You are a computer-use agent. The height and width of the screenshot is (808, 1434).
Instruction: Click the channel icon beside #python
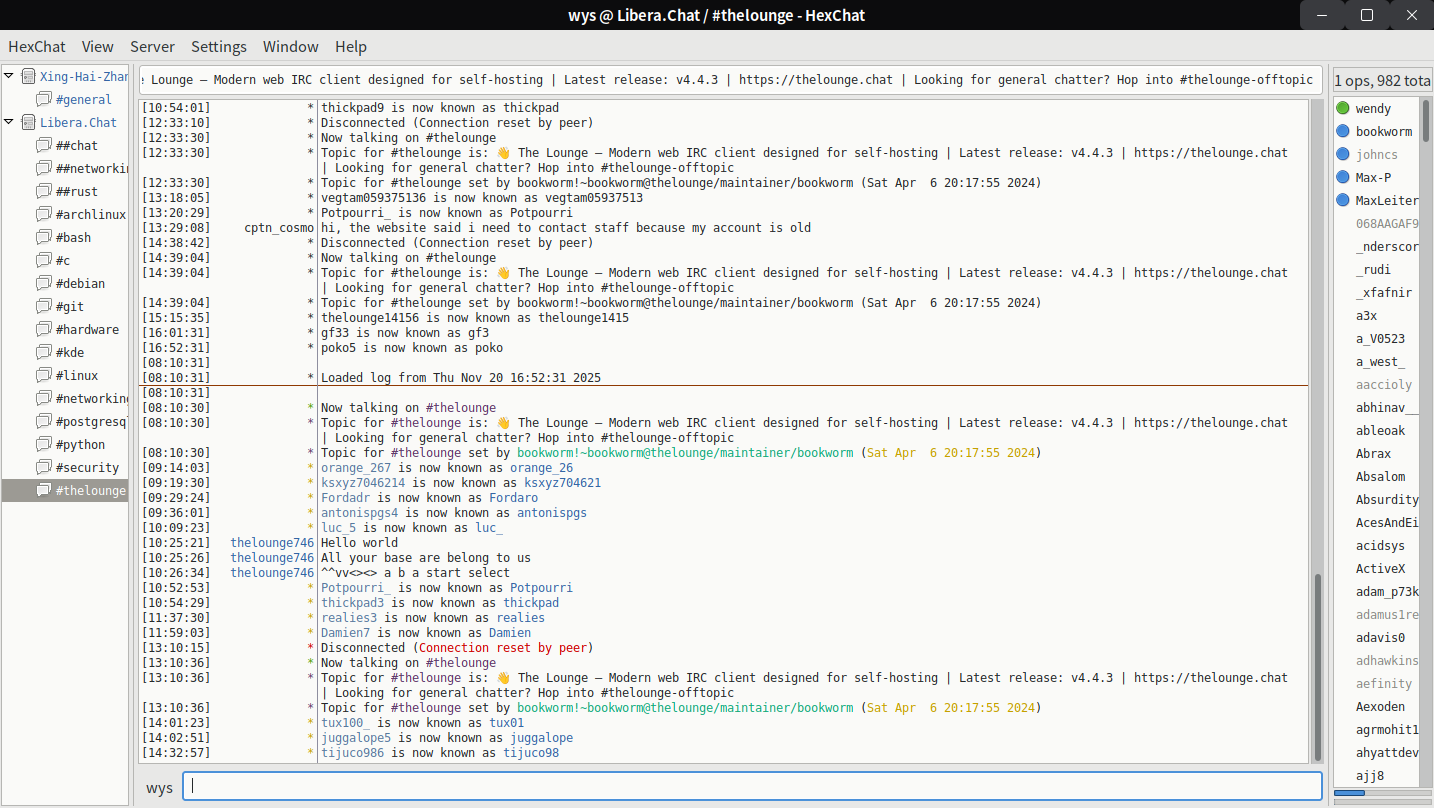tap(43, 444)
